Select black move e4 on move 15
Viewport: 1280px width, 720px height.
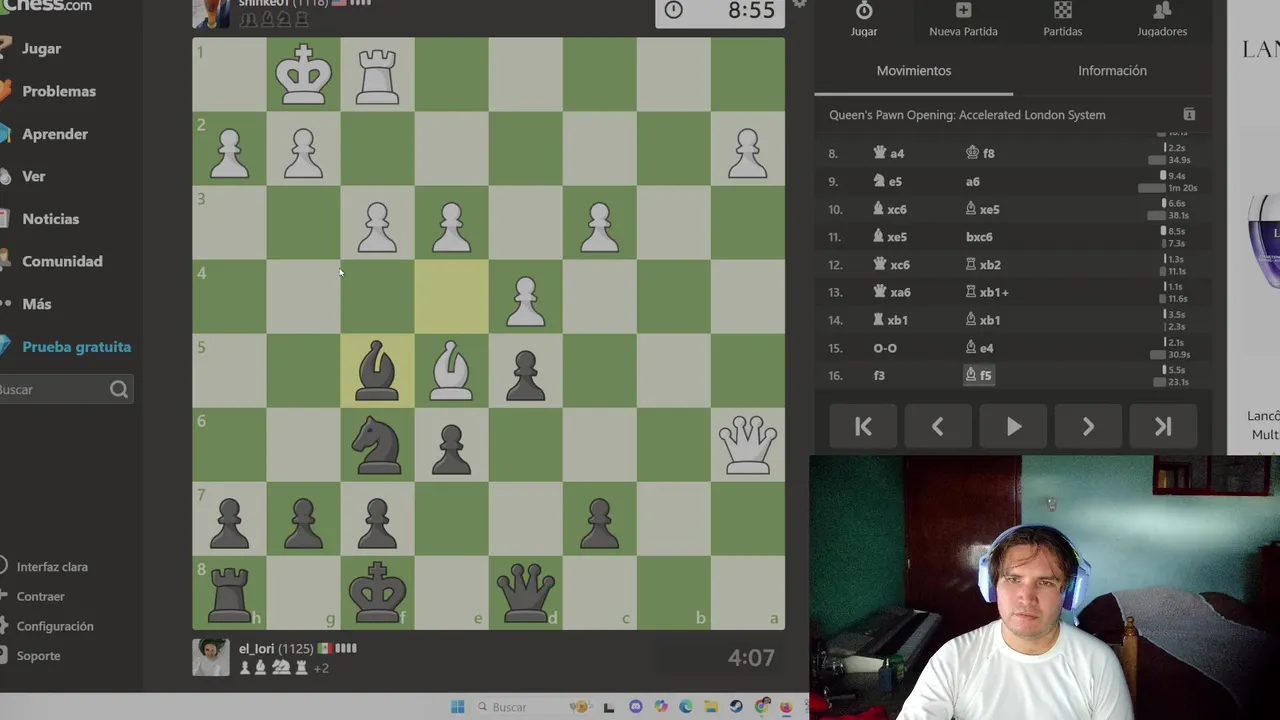pos(979,348)
